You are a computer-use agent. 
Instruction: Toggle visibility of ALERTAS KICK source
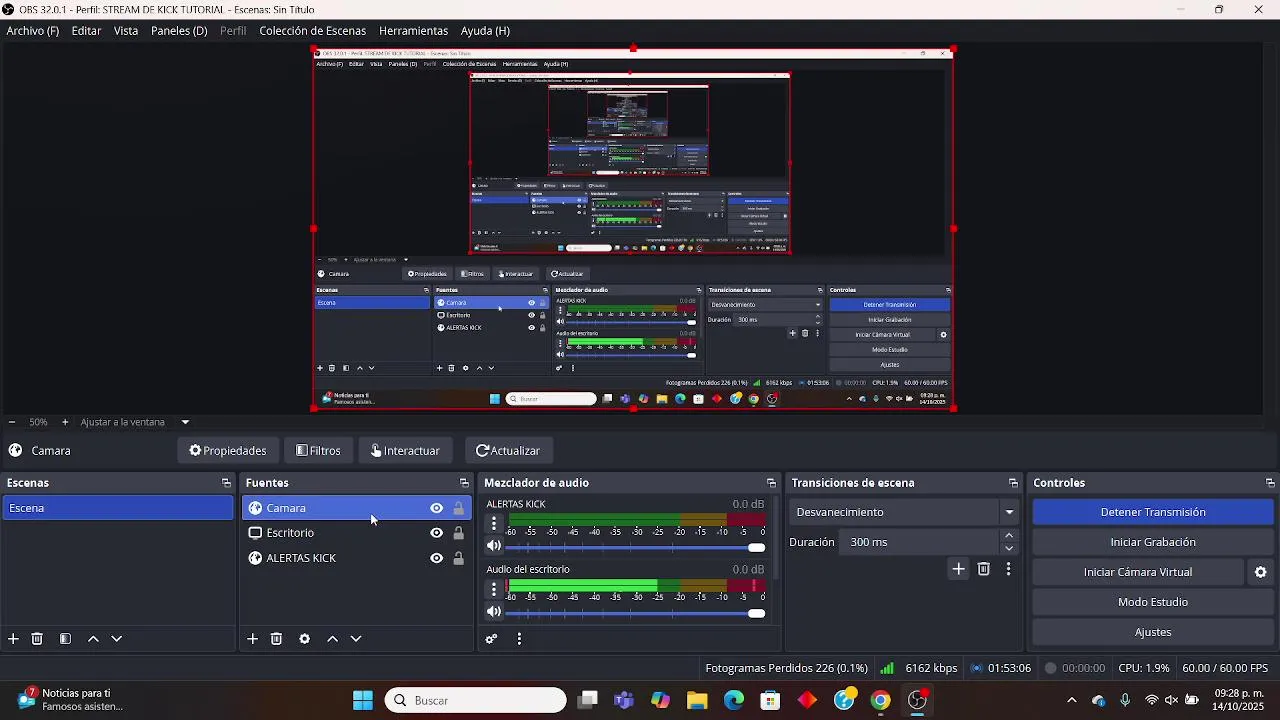point(436,558)
